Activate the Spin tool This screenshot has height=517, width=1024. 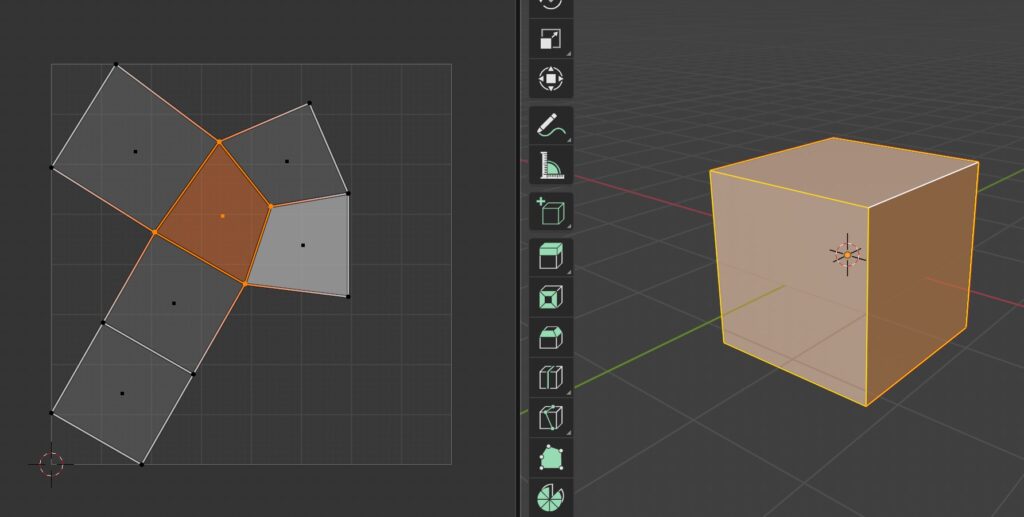pos(550,497)
